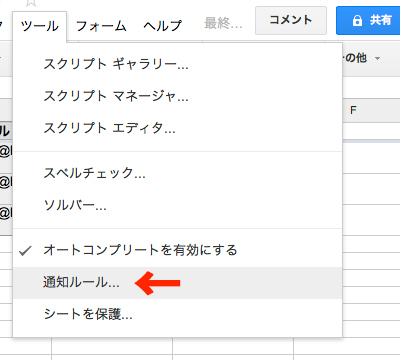Open the ツール menu

pos(40,26)
